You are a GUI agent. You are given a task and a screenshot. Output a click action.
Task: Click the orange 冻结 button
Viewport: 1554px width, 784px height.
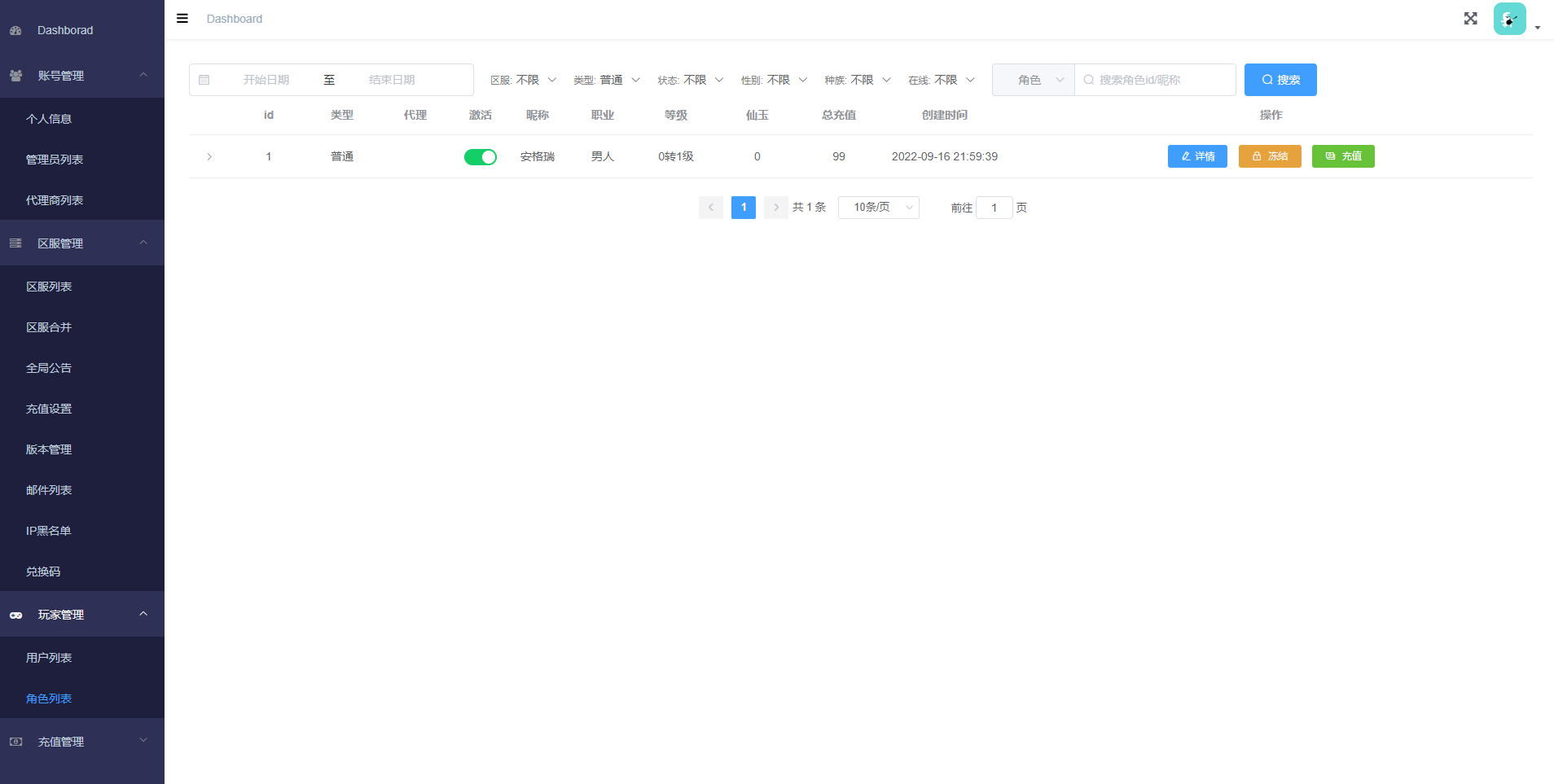pyautogui.click(x=1269, y=156)
